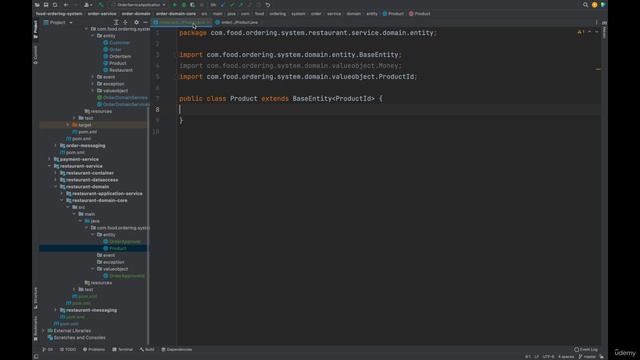
Task: Click the master git branch in status bar
Action: coord(588,356)
